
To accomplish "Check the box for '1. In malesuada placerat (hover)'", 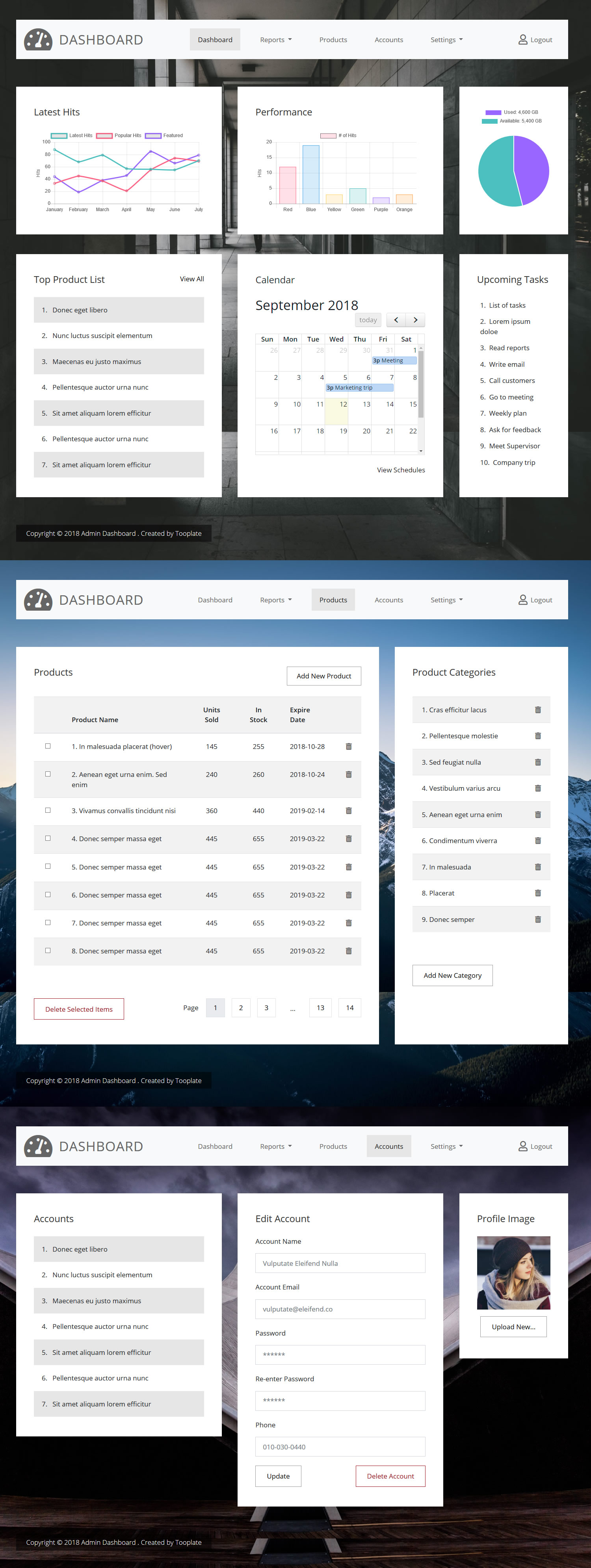I will click(47, 746).
